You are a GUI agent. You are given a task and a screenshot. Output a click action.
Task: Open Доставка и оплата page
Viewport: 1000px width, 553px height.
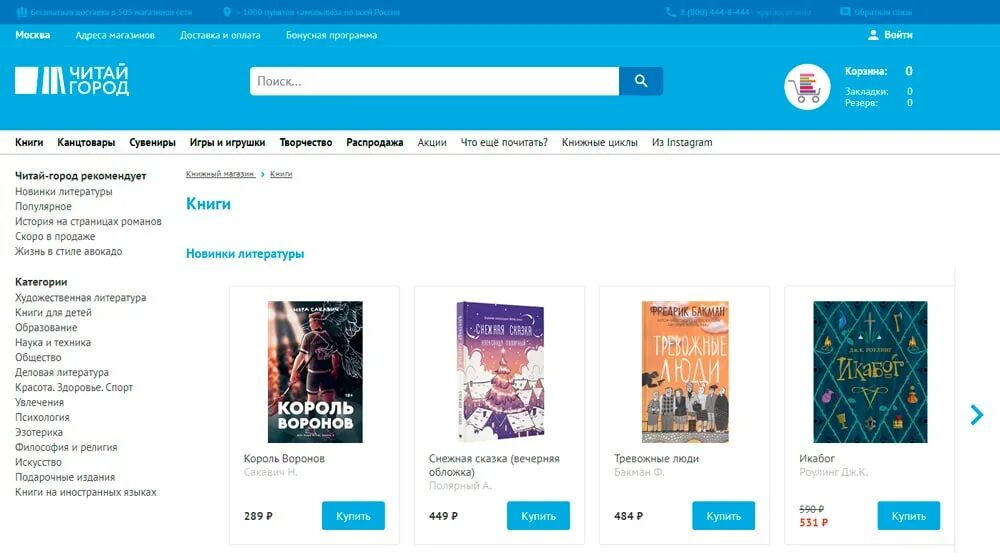(220, 35)
